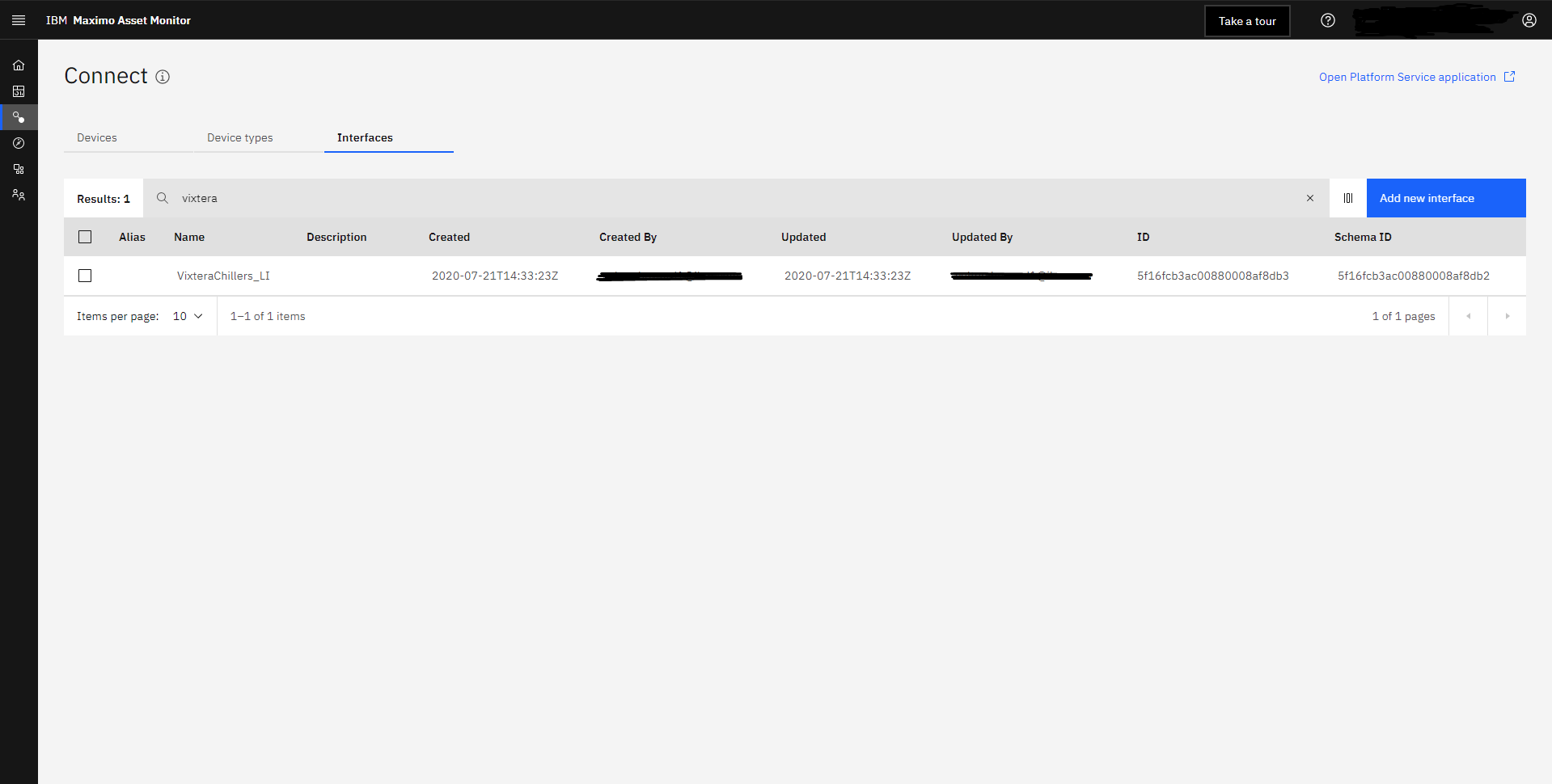Screen dimensions: 1552x784
Task: Open the Users administration sidebar icon
Action: pos(19,195)
